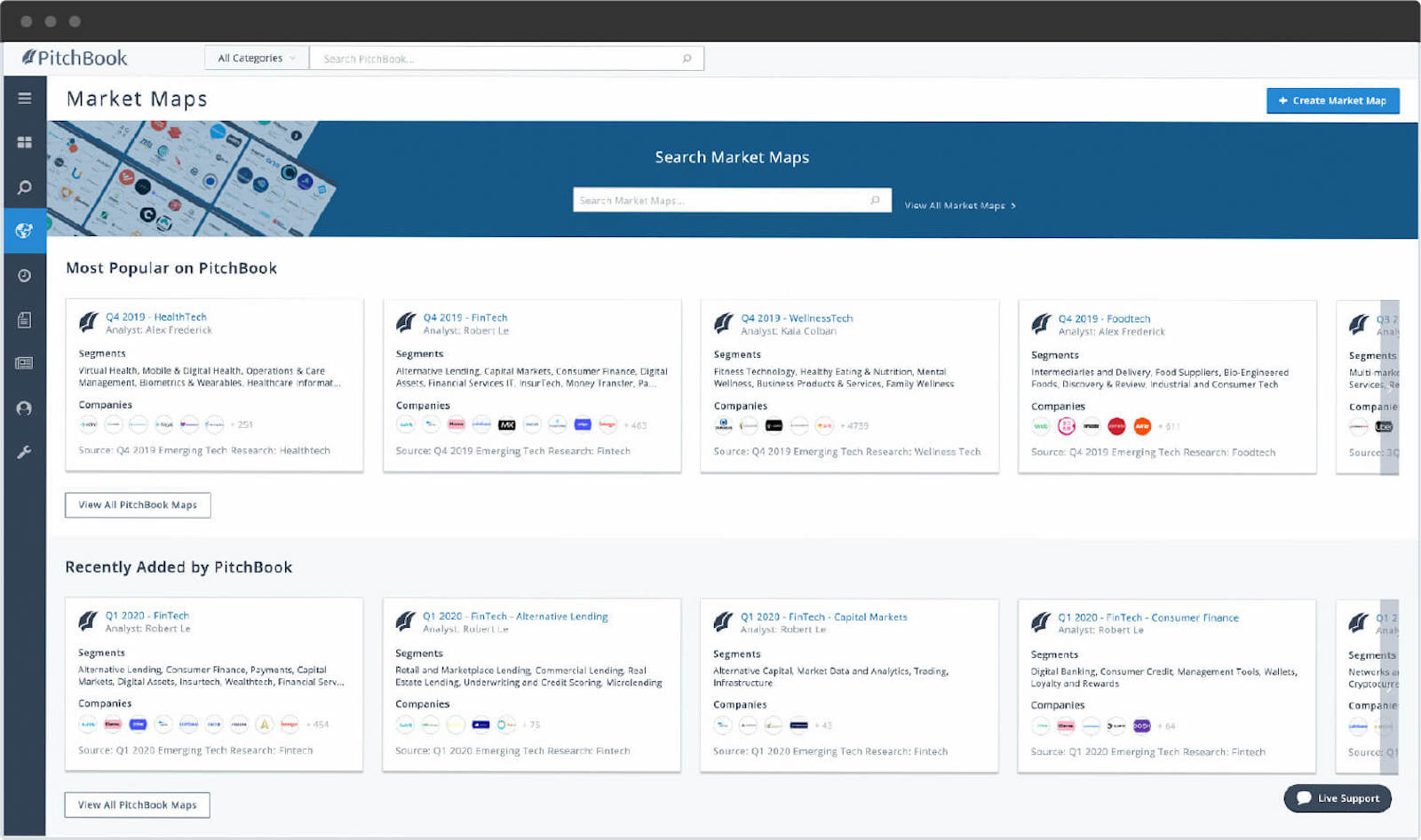
Task: Click View All Market Maps link
Action: (960, 205)
